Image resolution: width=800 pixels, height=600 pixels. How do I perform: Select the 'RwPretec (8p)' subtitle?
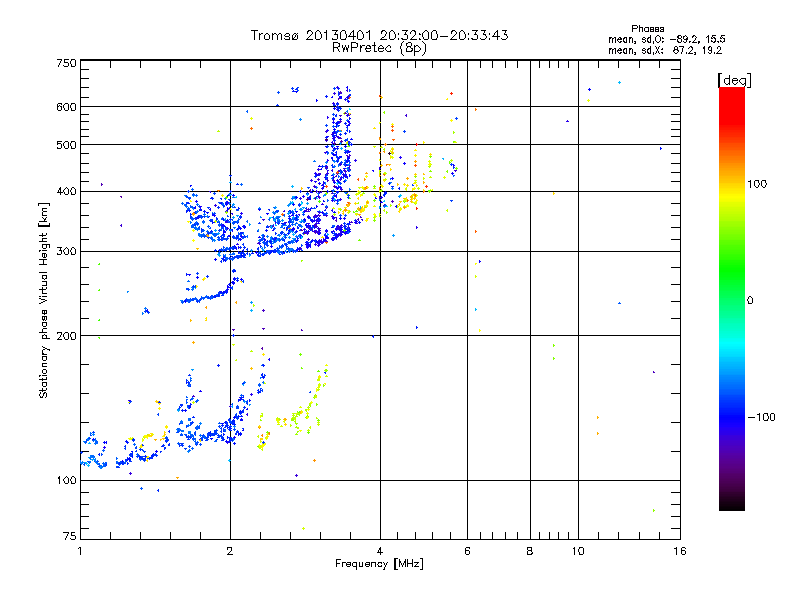pyautogui.click(x=379, y=48)
